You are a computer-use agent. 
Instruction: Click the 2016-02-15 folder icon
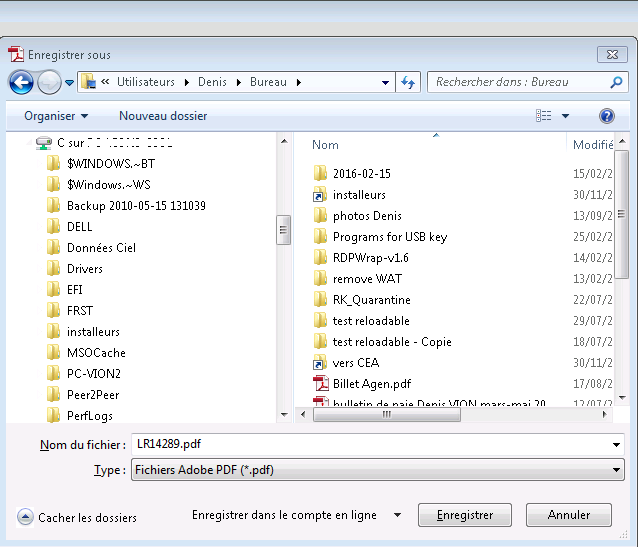pos(320,173)
